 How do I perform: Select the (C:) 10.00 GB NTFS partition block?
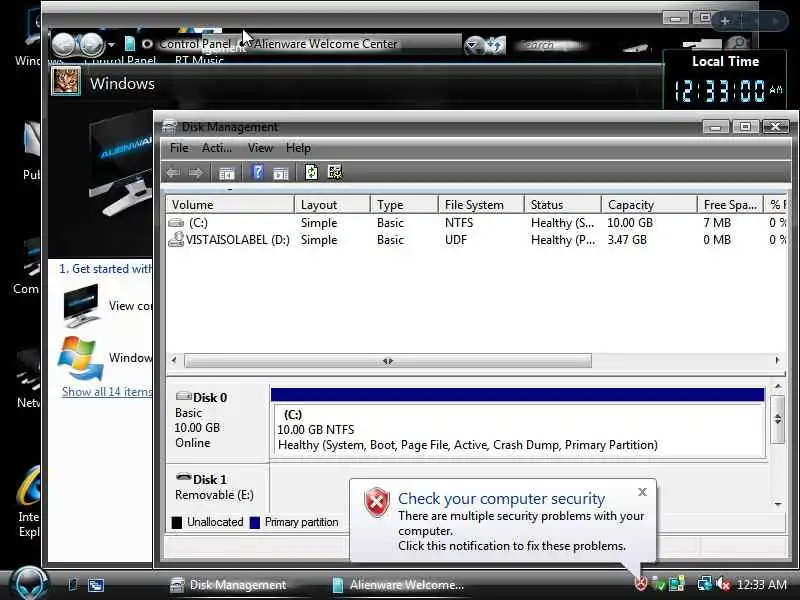point(517,423)
